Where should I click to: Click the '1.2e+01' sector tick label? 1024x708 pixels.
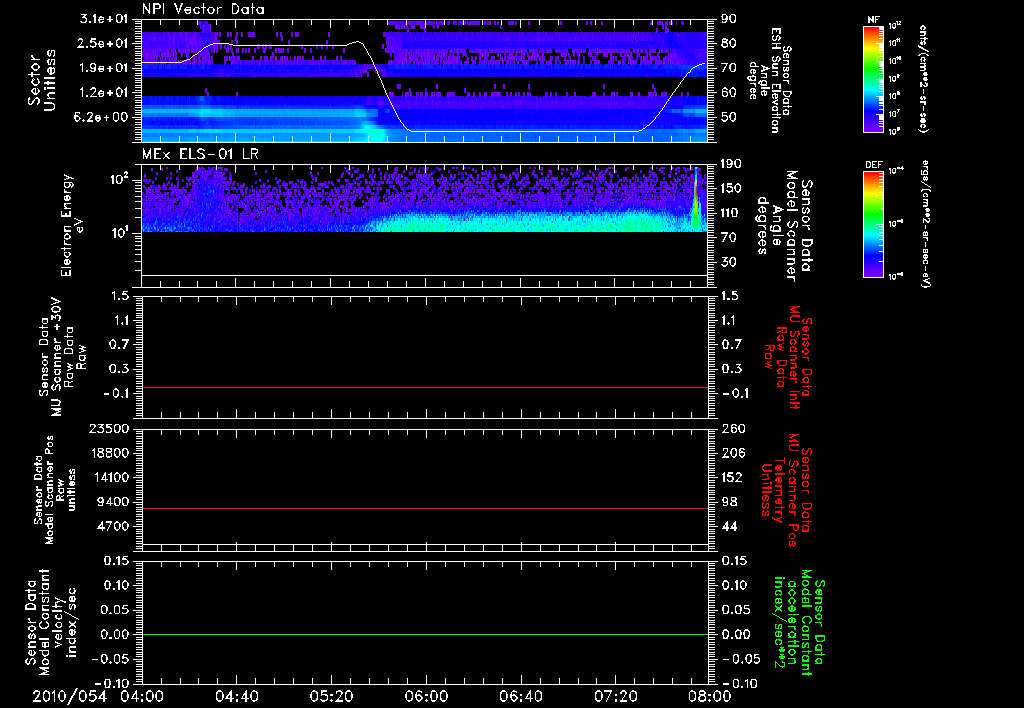click(x=104, y=93)
